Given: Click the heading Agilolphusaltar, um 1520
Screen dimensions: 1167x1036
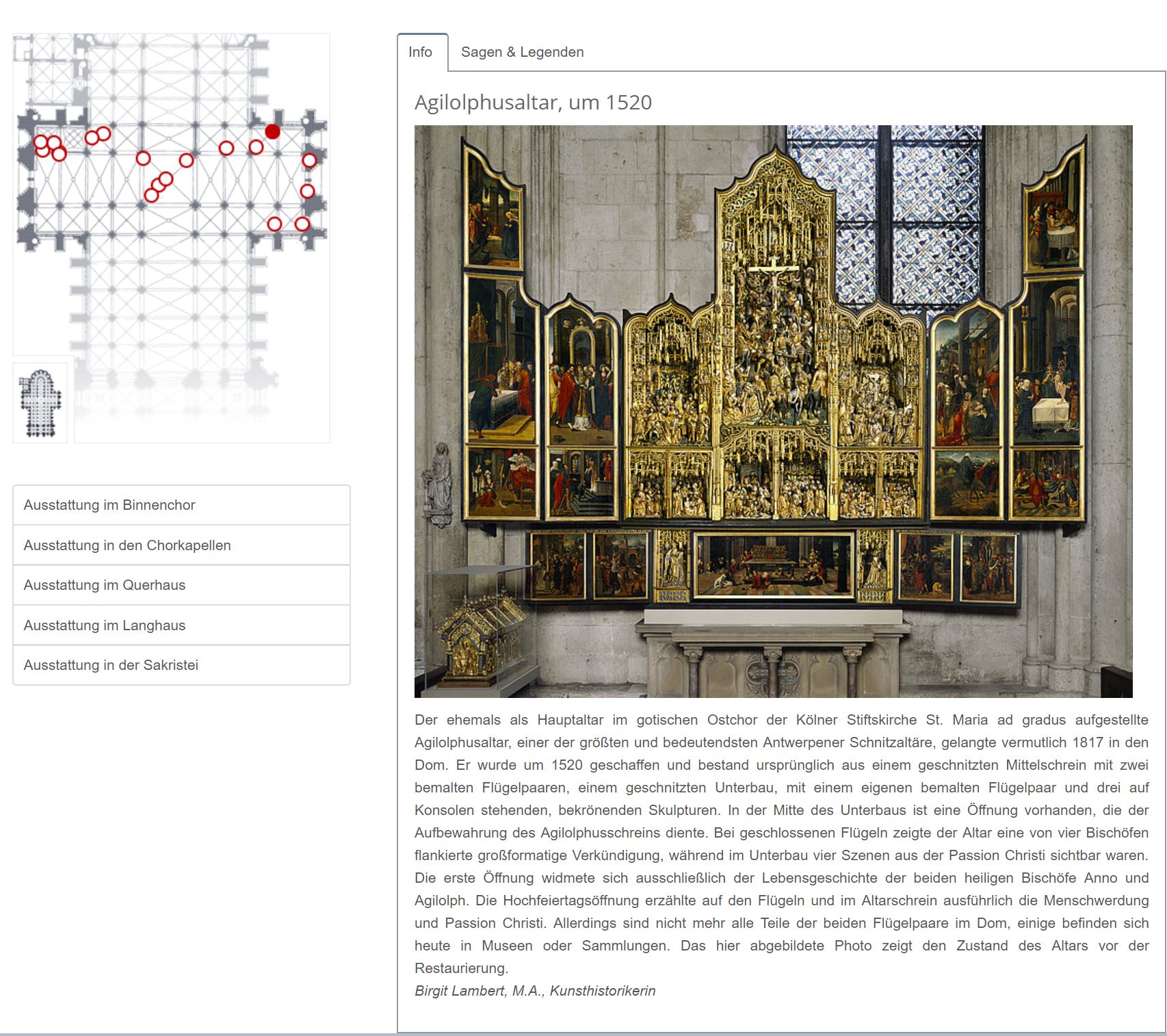Looking at the screenshot, I should coord(533,103).
